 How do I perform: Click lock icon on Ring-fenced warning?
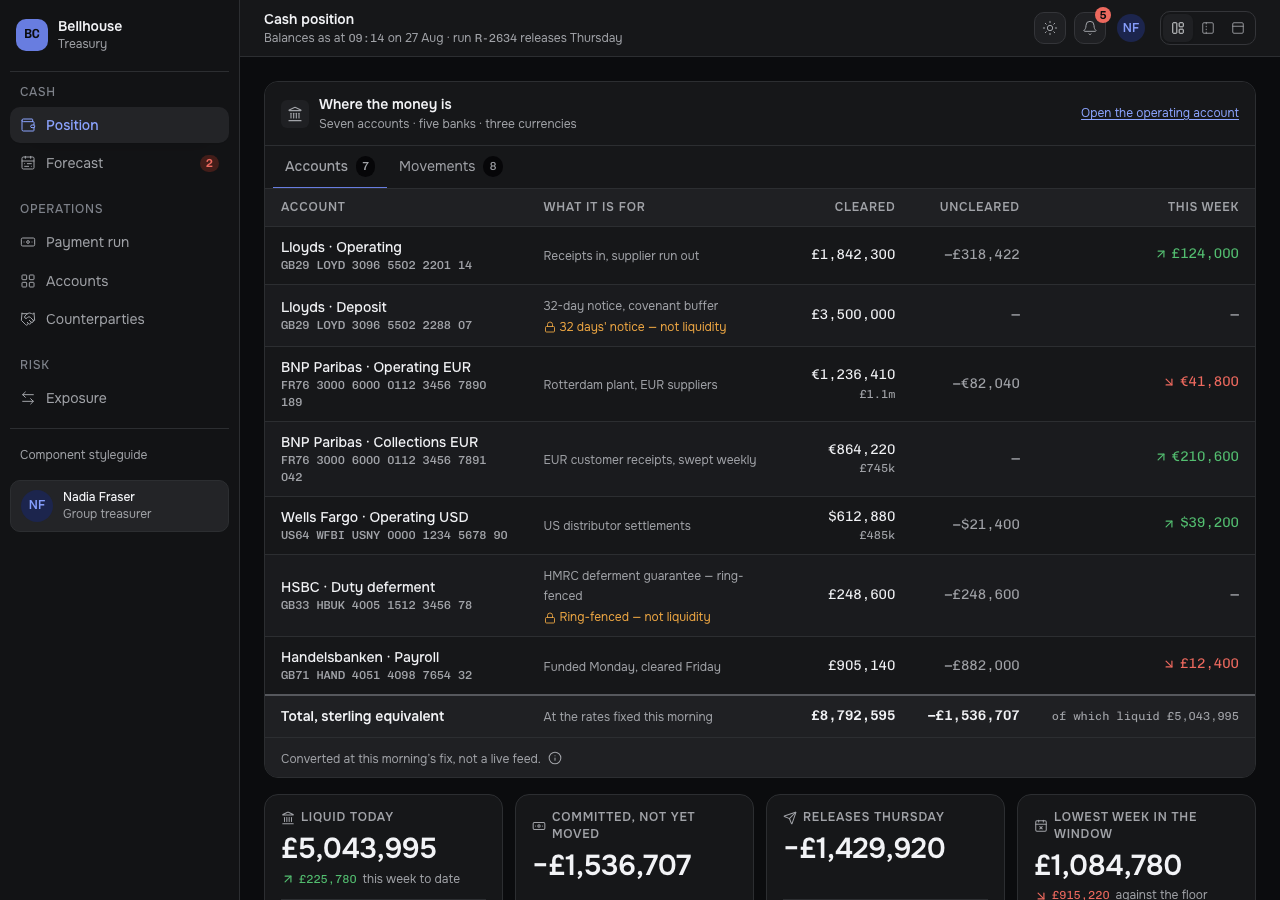point(549,617)
